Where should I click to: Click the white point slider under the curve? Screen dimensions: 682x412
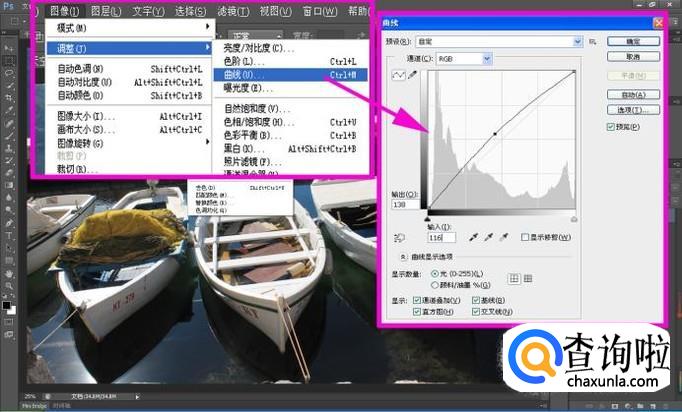click(x=574, y=219)
